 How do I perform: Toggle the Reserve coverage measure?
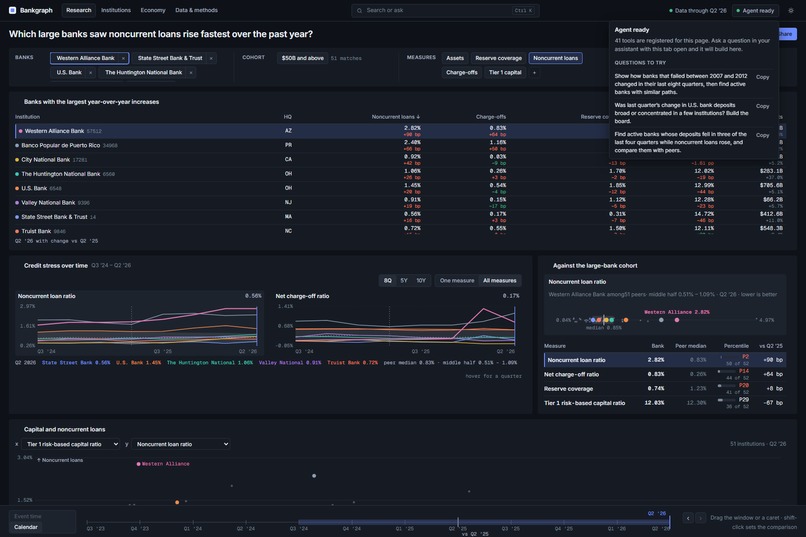point(498,58)
